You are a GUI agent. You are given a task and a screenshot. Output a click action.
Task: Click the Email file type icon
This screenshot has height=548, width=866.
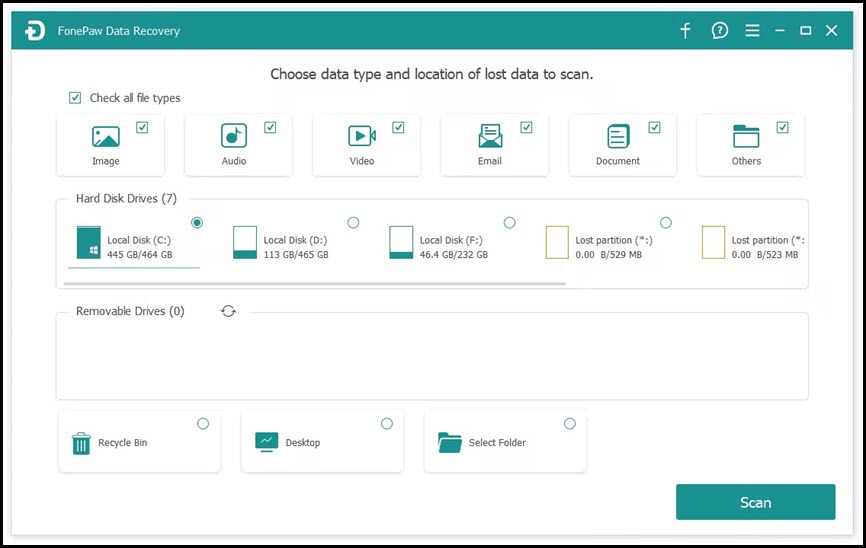[490, 136]
